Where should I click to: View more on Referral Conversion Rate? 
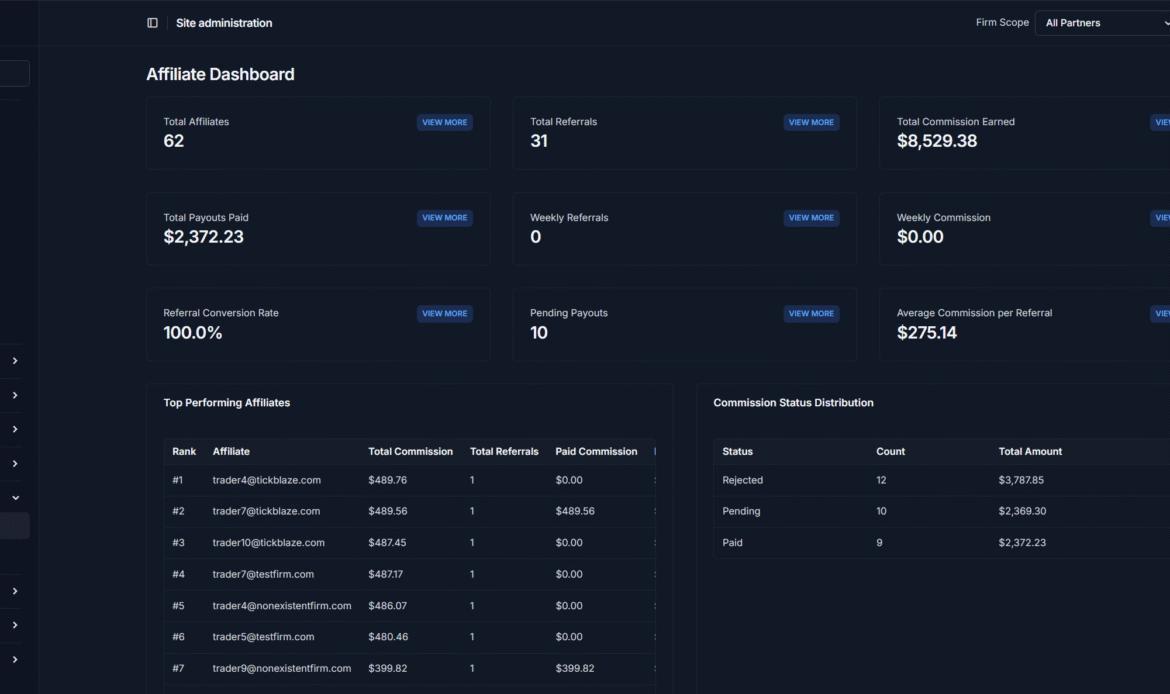[444, 314]
